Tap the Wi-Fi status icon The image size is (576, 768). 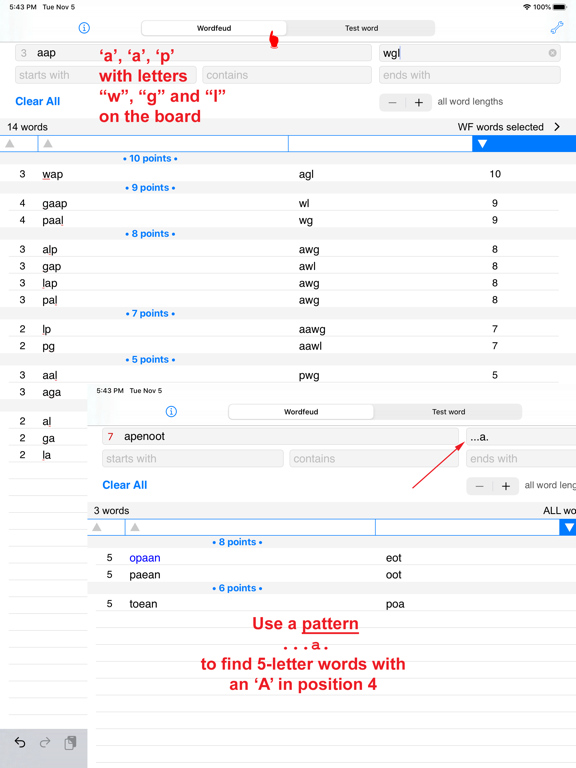(x=527, y=7)
